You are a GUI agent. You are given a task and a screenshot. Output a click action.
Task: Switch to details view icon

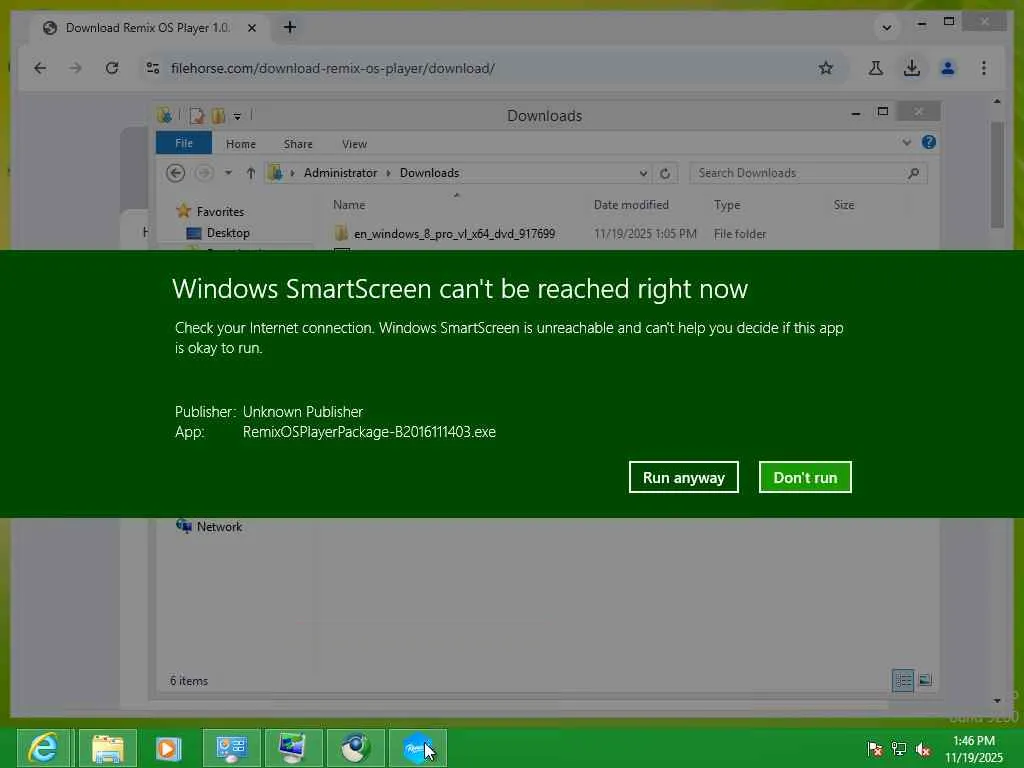(903, 680)
